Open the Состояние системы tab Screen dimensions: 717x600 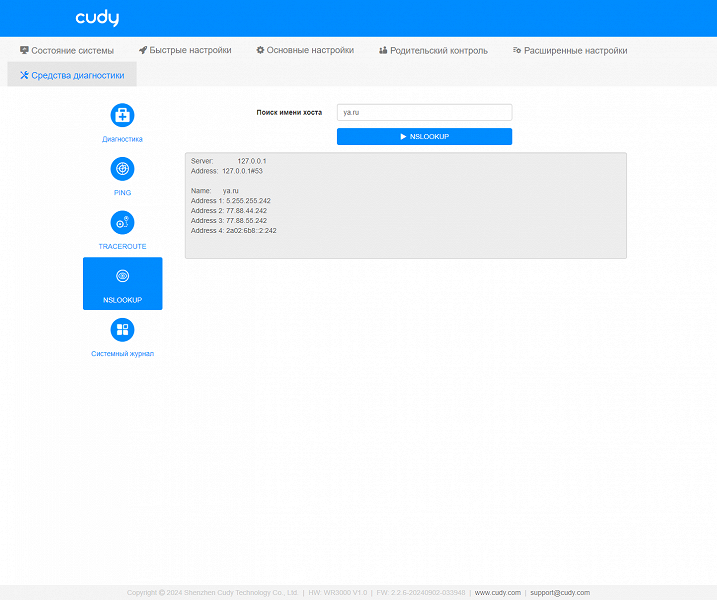pyautogui.click(x=67, y=50)
